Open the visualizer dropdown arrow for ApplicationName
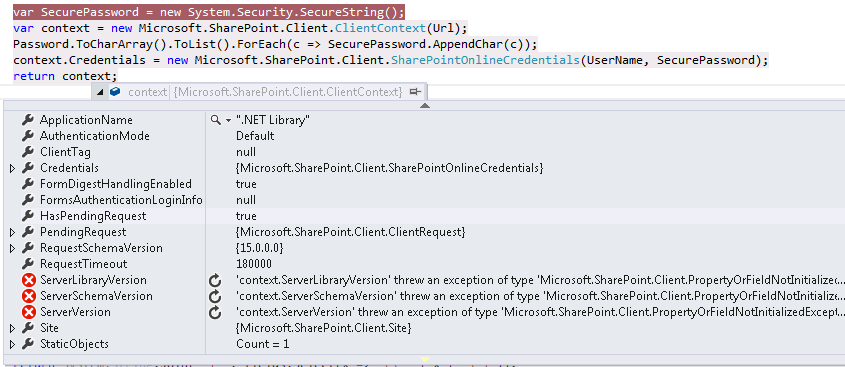Screen dimensions: 845x367 (228, 121)
